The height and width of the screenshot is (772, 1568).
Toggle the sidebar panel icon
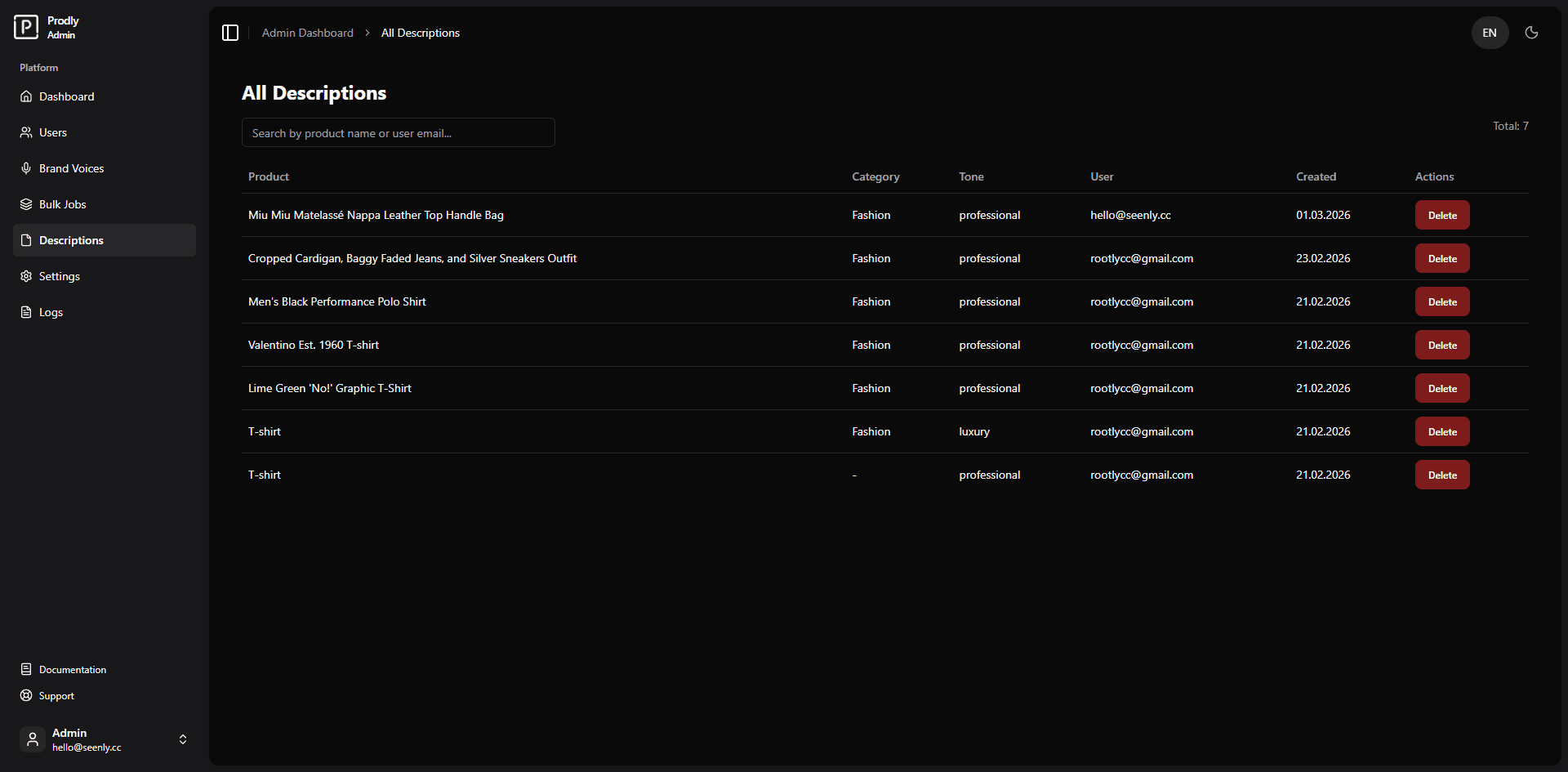(x=230, y=33)
